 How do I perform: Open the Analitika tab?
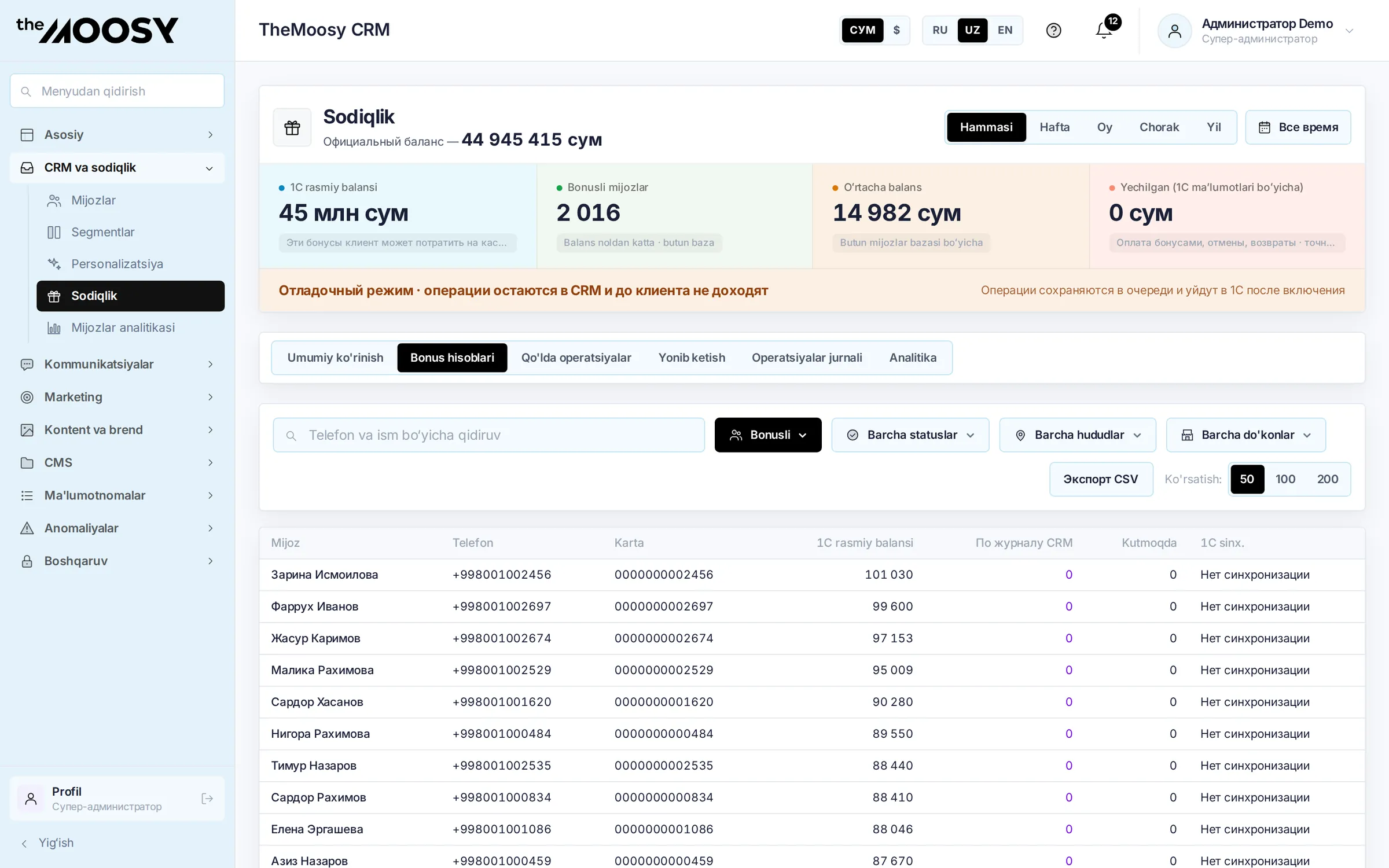coord(913,358)
